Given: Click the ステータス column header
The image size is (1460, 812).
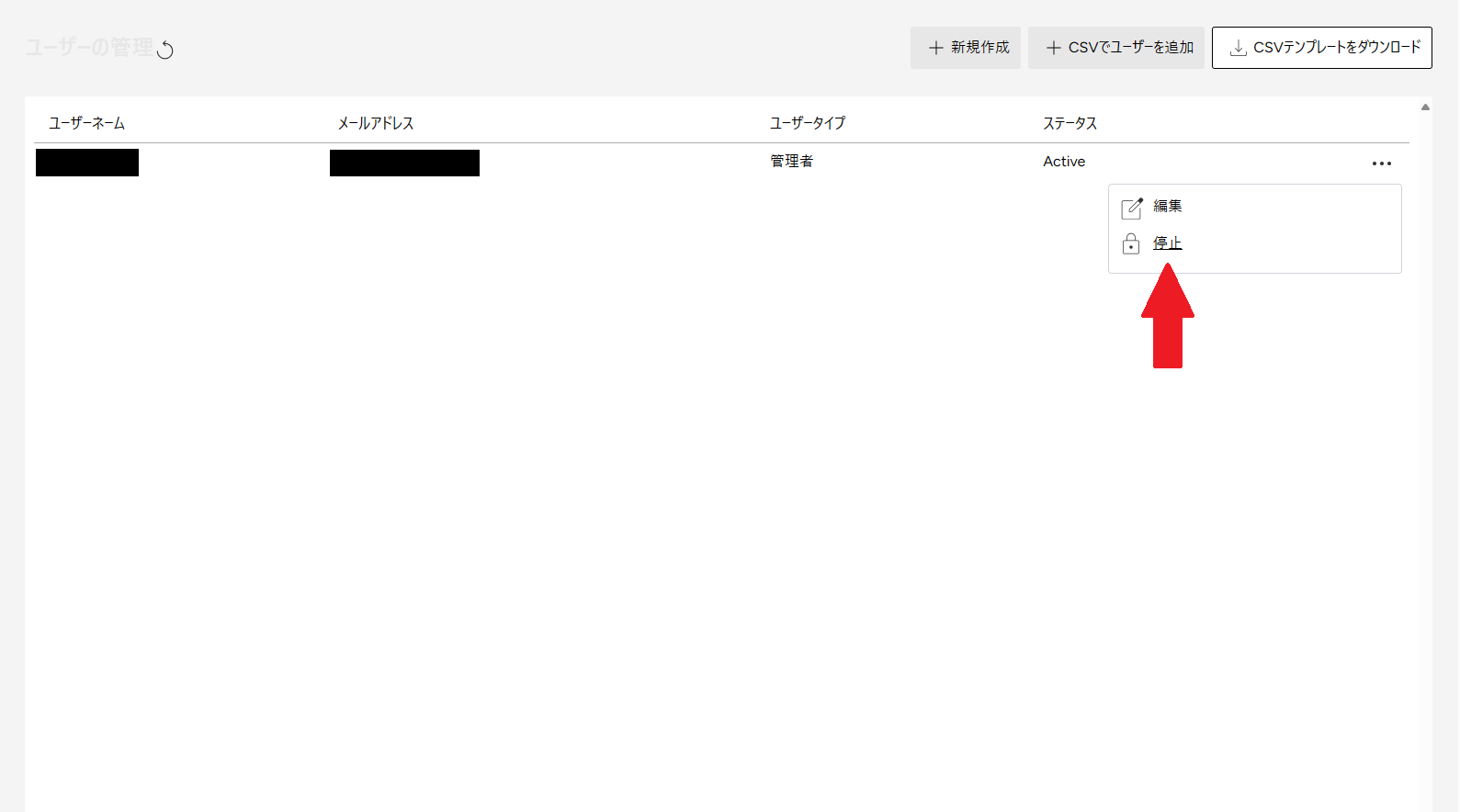Looking at the screenshot, I should coord(1070,123).
